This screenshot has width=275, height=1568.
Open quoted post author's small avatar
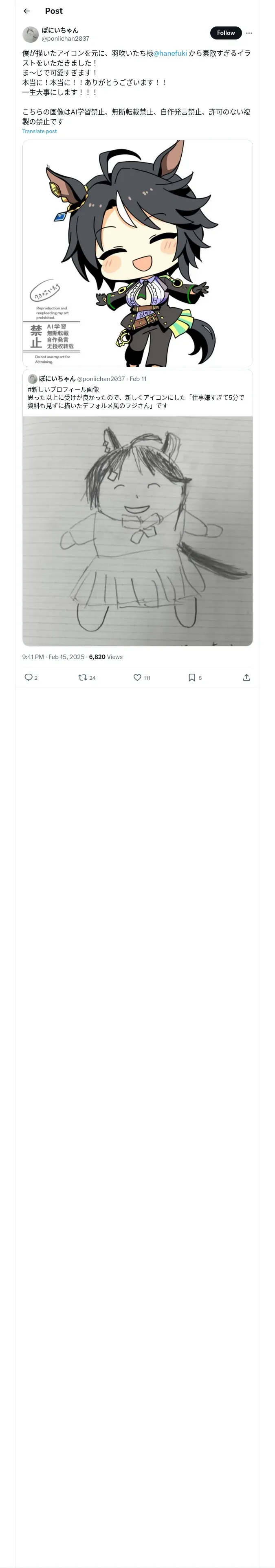(32, 379)
